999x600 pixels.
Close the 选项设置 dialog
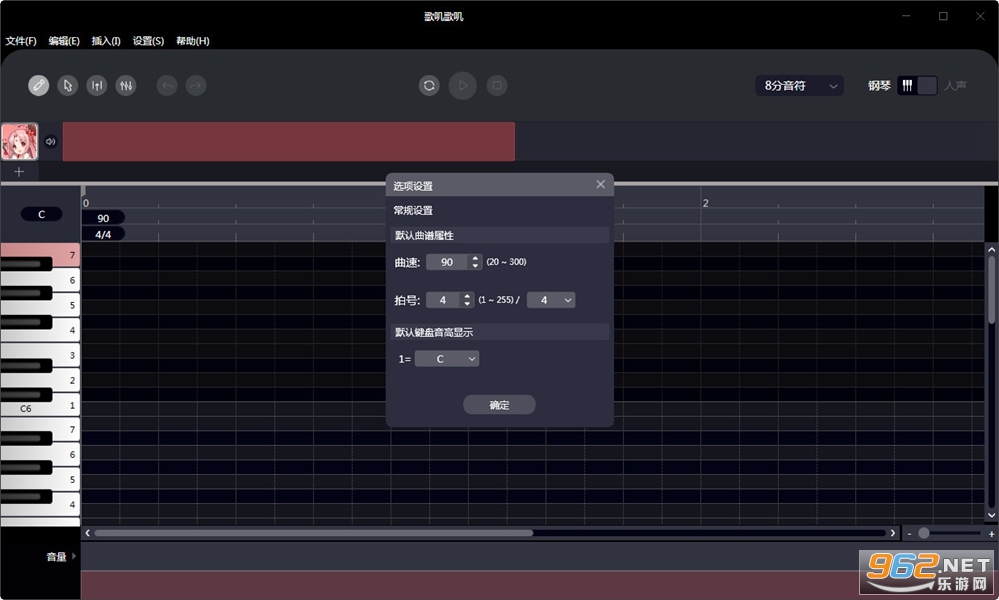600,184
